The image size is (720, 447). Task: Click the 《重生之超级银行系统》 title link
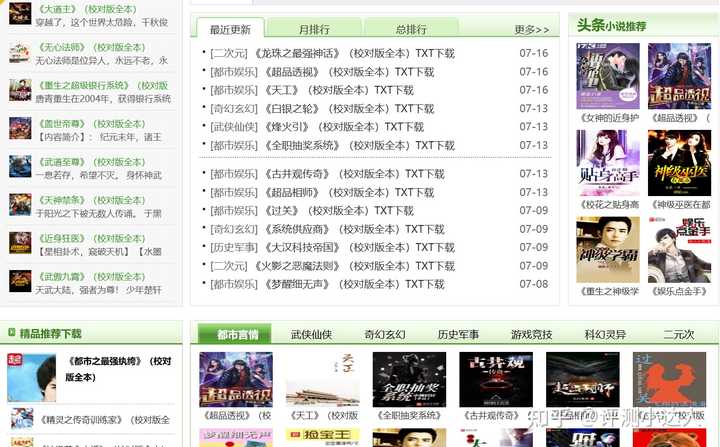click(x=84, y=86)
